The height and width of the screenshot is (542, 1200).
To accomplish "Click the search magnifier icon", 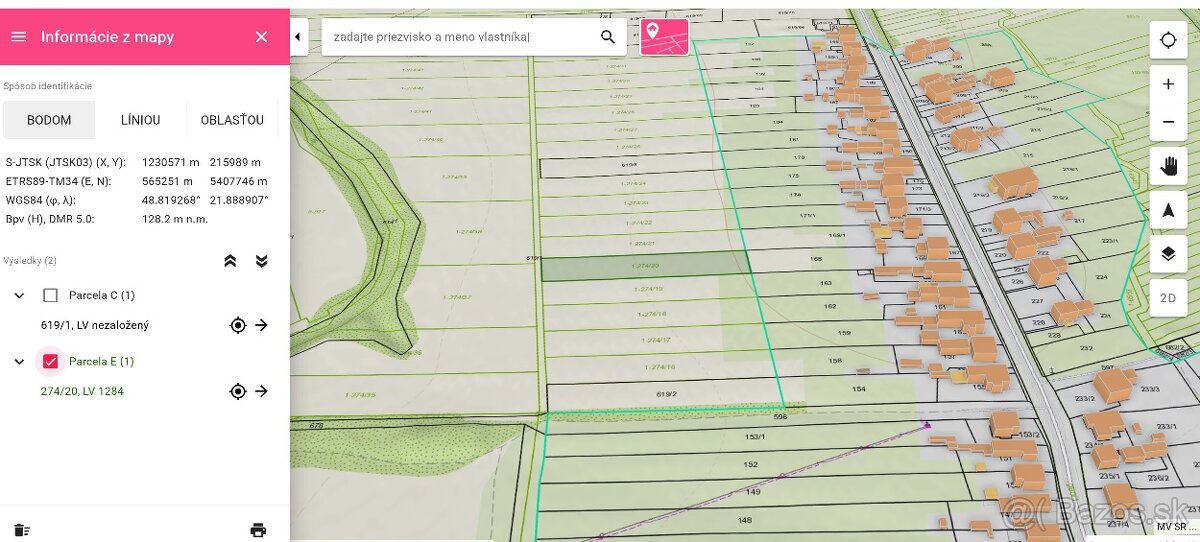I will 608,37.
